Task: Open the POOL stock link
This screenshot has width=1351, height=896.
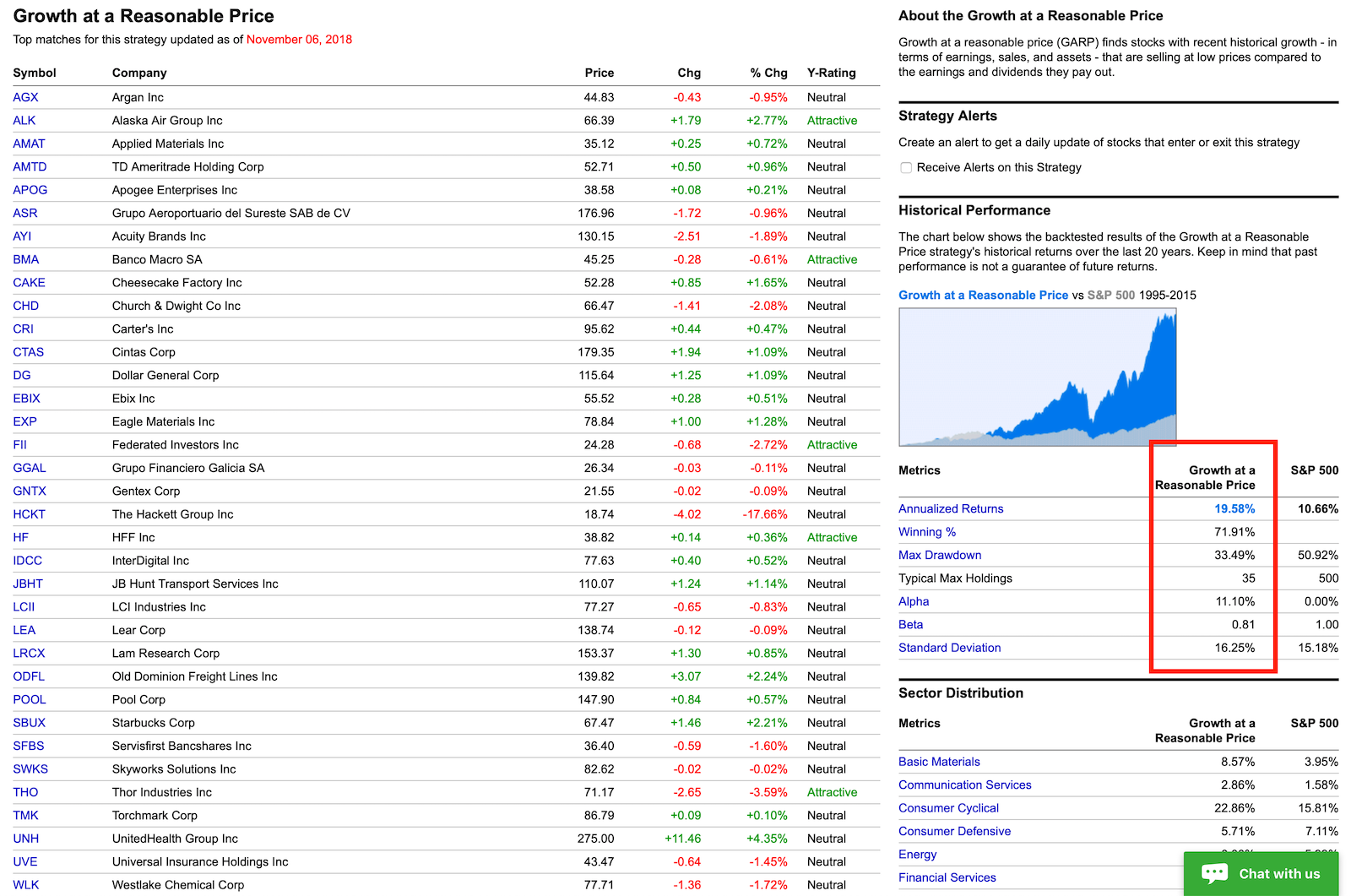Action: tap(30, 699)
